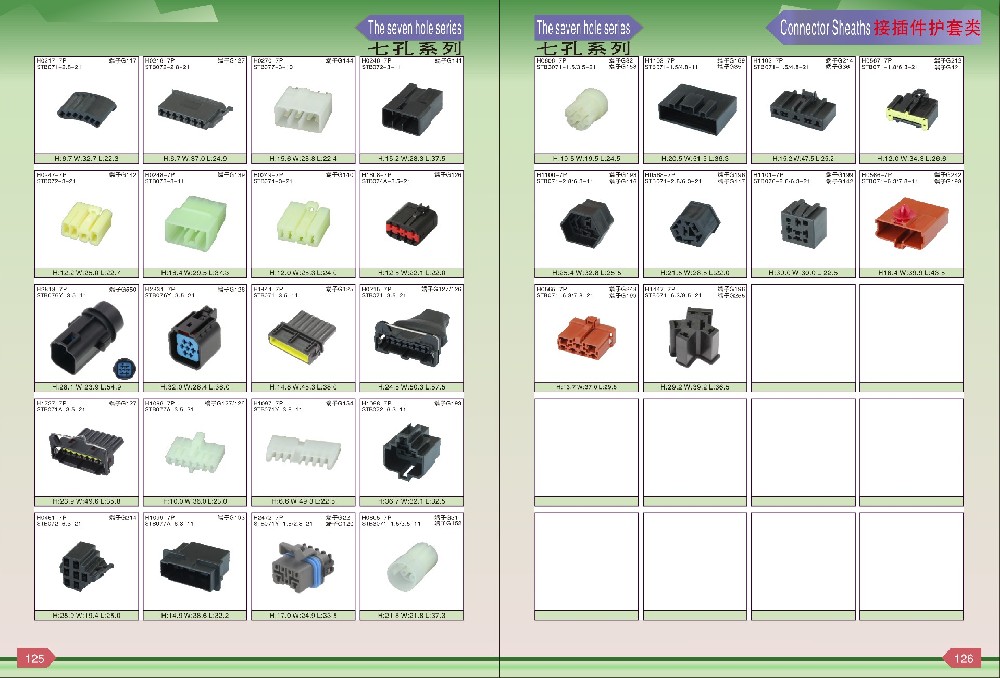
Task: Click the yellow triple-barrel connector image
Action: (x=86, y=223)
